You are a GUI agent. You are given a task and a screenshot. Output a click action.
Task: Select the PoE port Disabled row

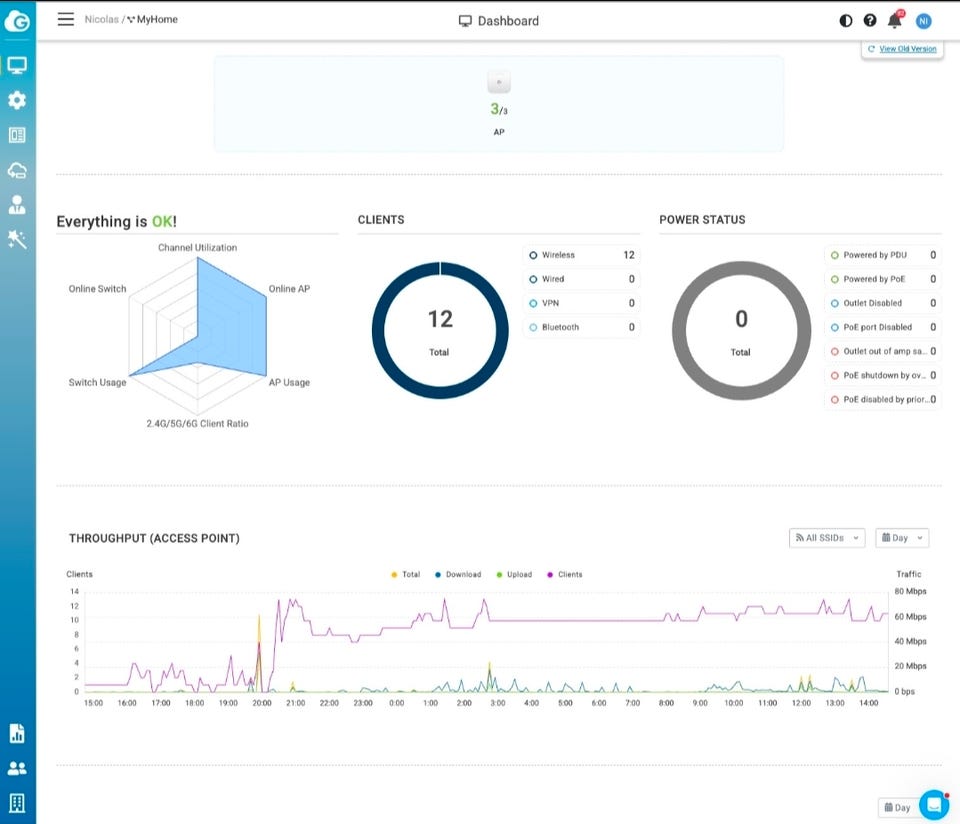pyautogui.click(x=883, y=328)
